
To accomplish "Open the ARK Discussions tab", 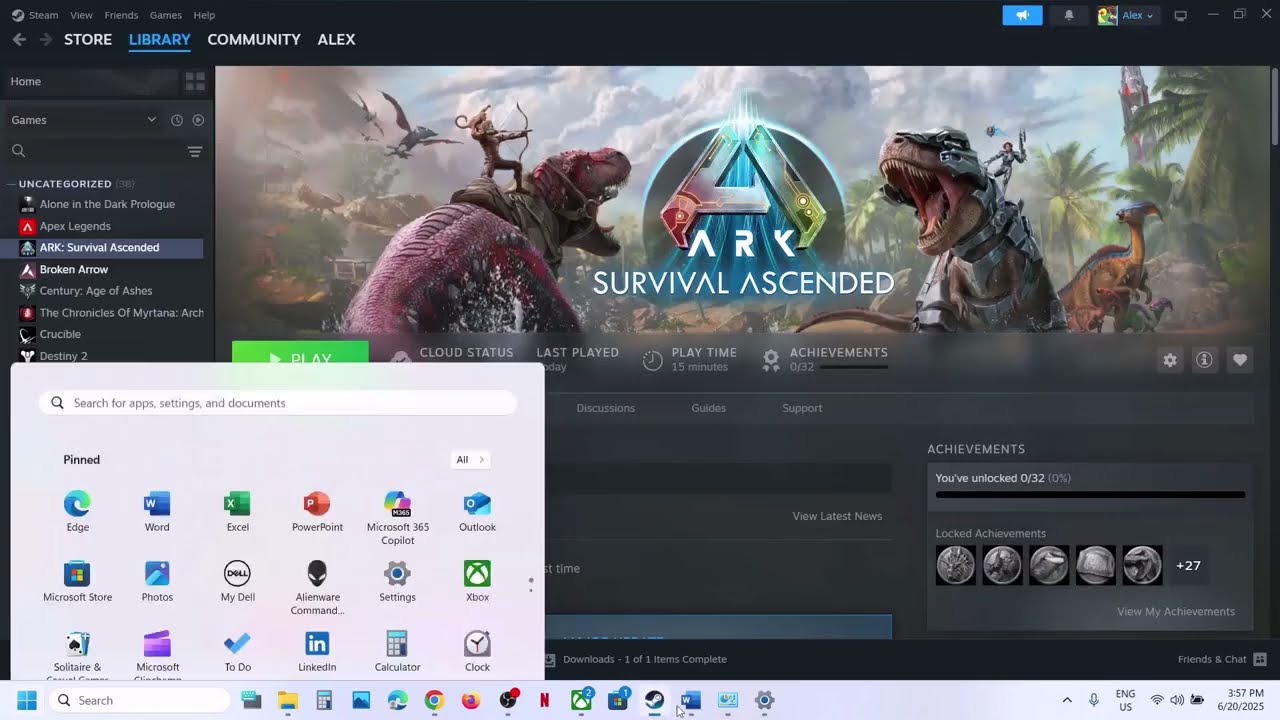I will pos(605,408).
